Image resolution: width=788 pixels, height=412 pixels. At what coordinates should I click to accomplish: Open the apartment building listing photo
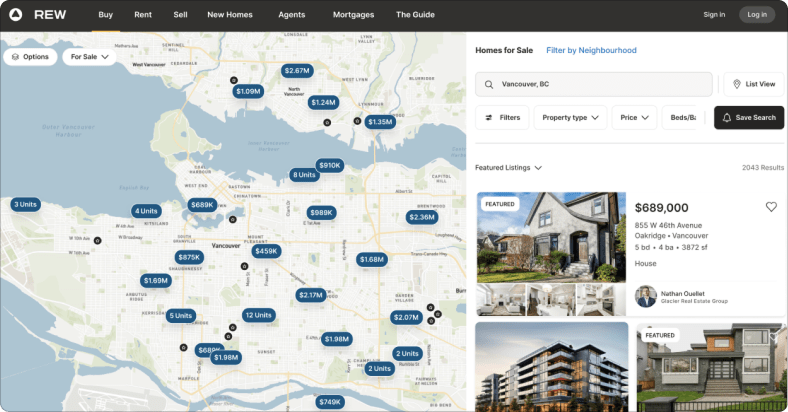pos(551,367)
